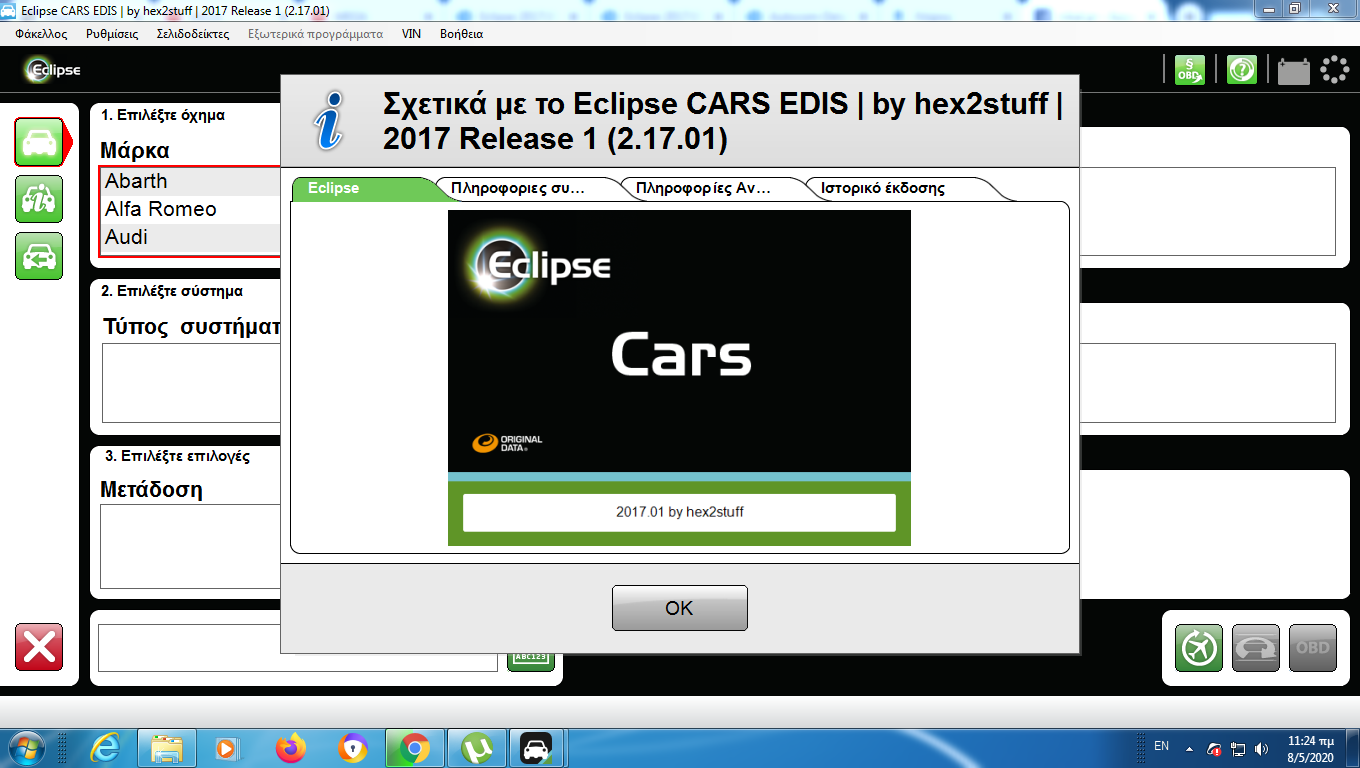
Task: Click the green ABC123 keyboard icon
Action: [x=531, y=658]
